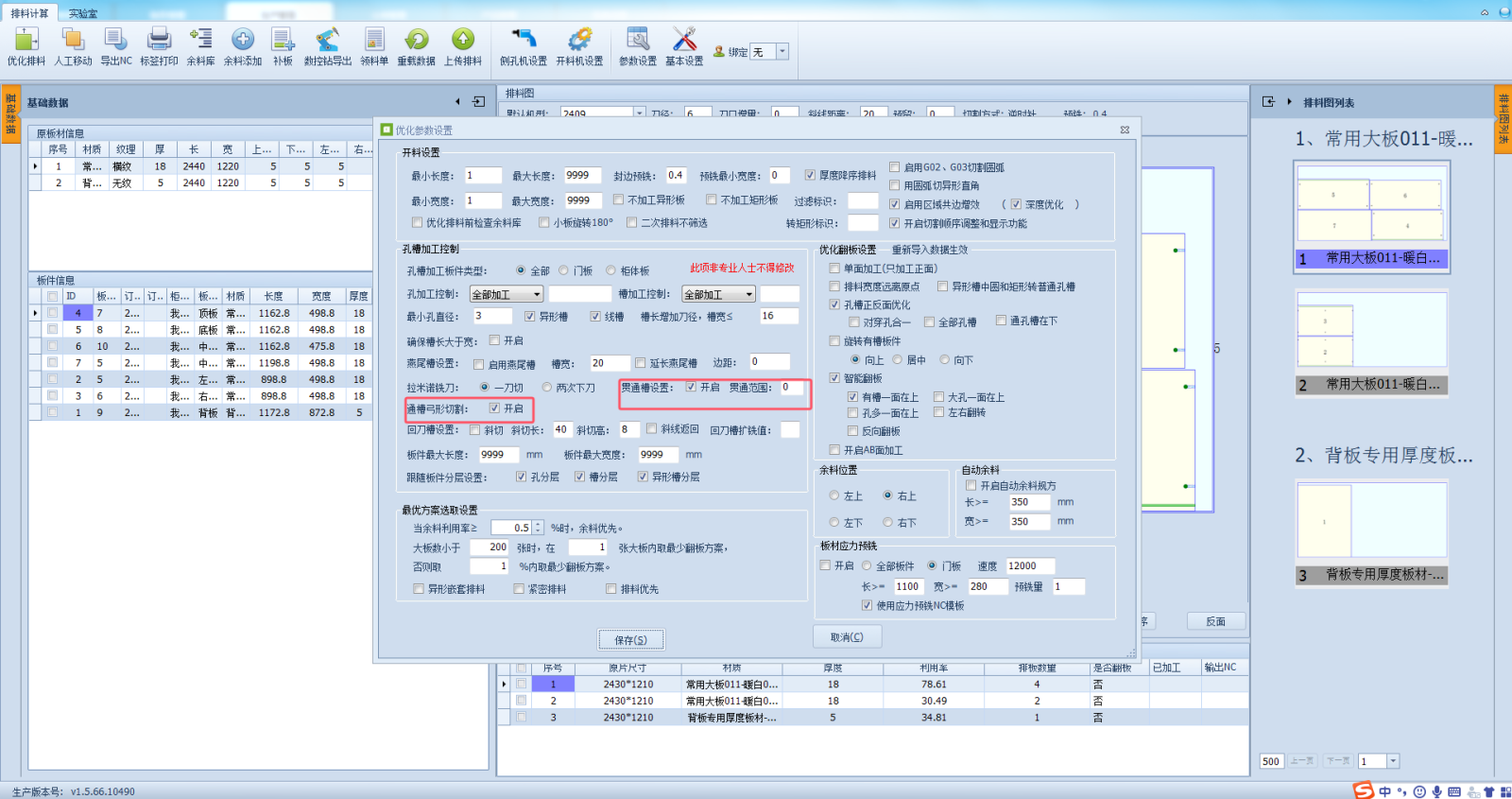Close the 优化参数设置 dialog
Viewport: 1512px width, 799px height.
coord(1125,130)
